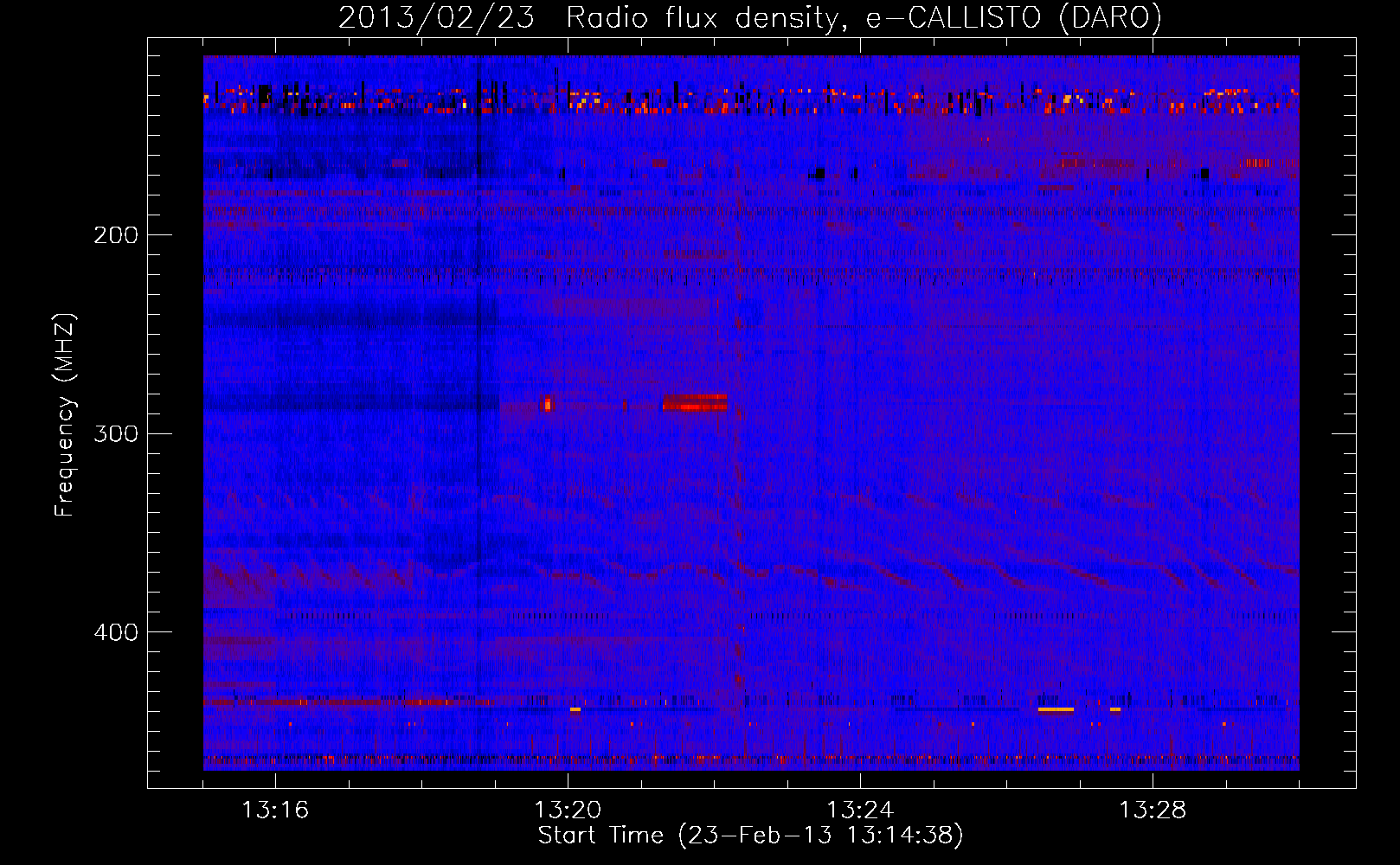Click the bright red burst near 290 MHz
The width and height of the screenshot is (1400, 865).
(695, 402)
